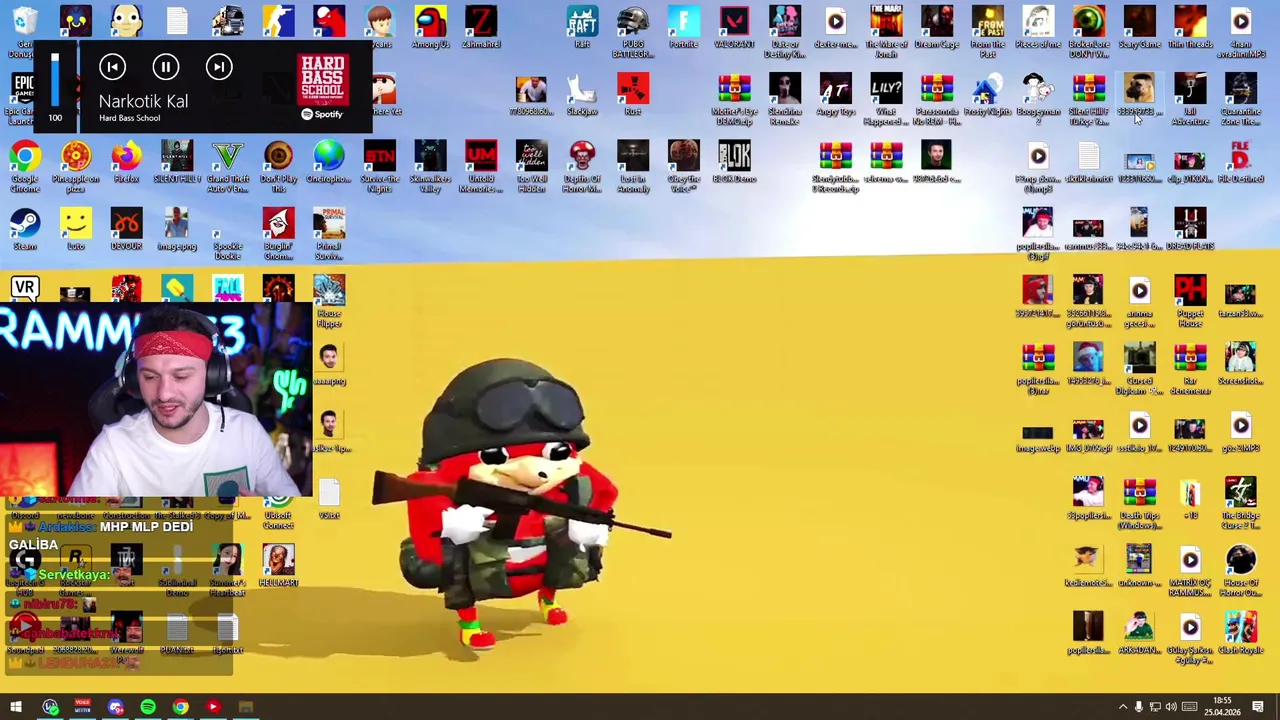Open the Raft game shortcut
1280x720 pixels.
click(582, 27)
